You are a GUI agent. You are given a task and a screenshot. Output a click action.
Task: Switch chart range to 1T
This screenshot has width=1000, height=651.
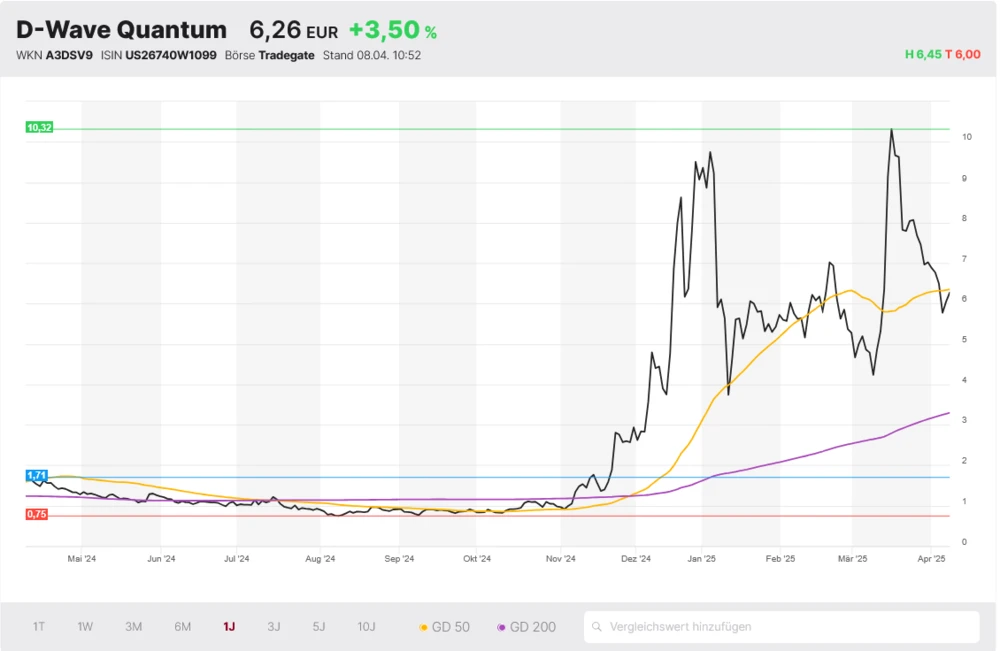[x=39, y=627]
